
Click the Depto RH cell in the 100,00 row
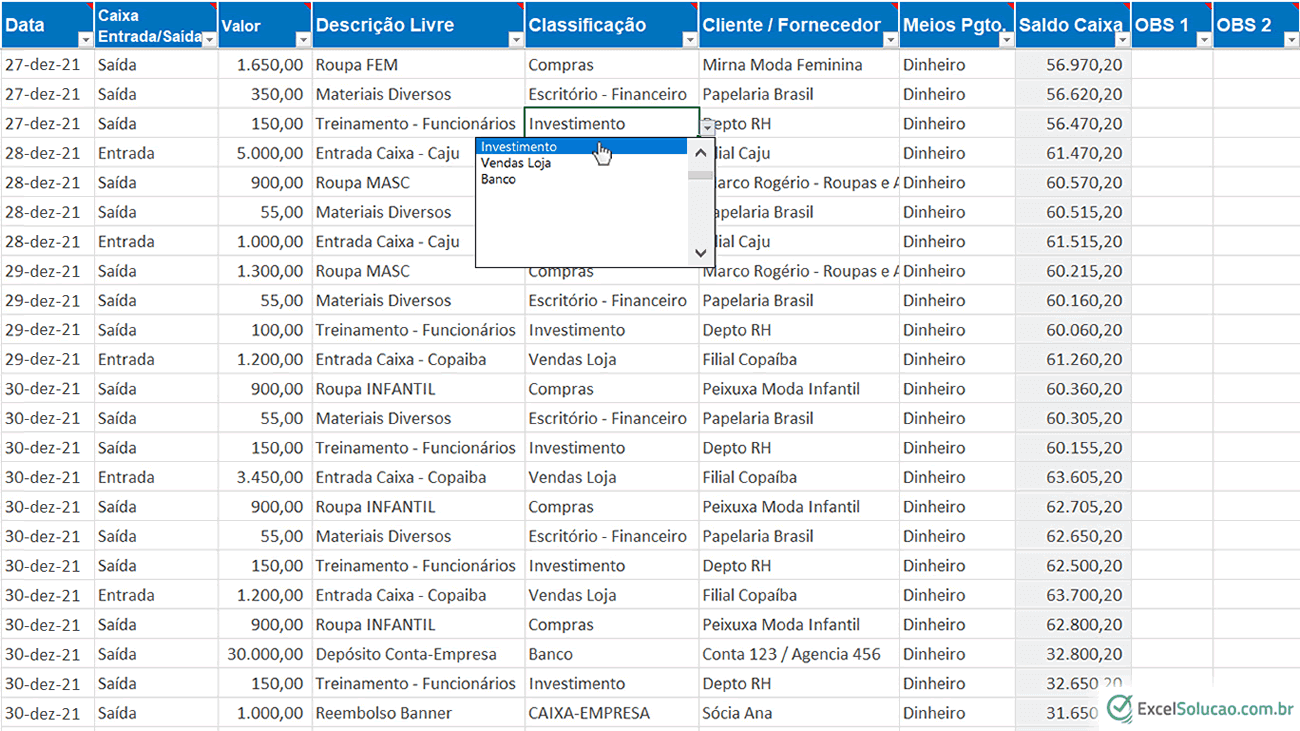point(799,330)
